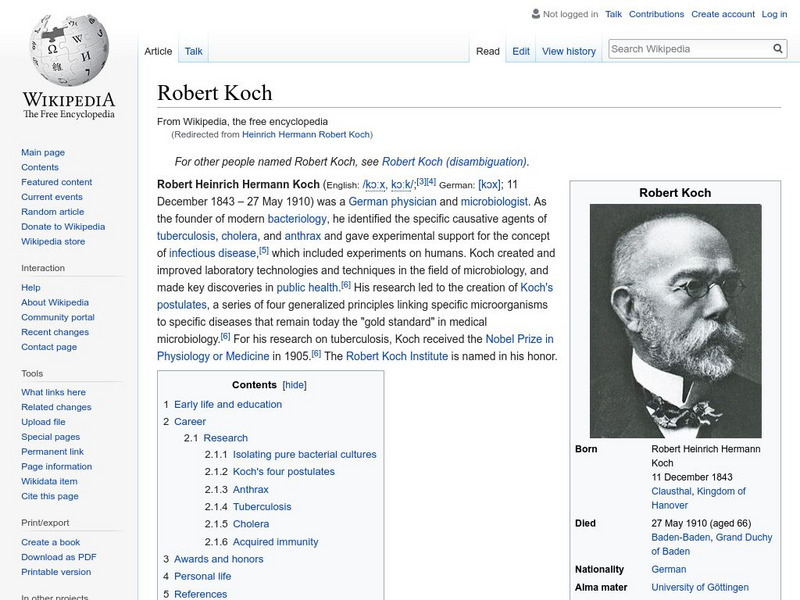Viewport: 800px width, 600px height.
Task: Open the public health link
Action: [307, 287]
